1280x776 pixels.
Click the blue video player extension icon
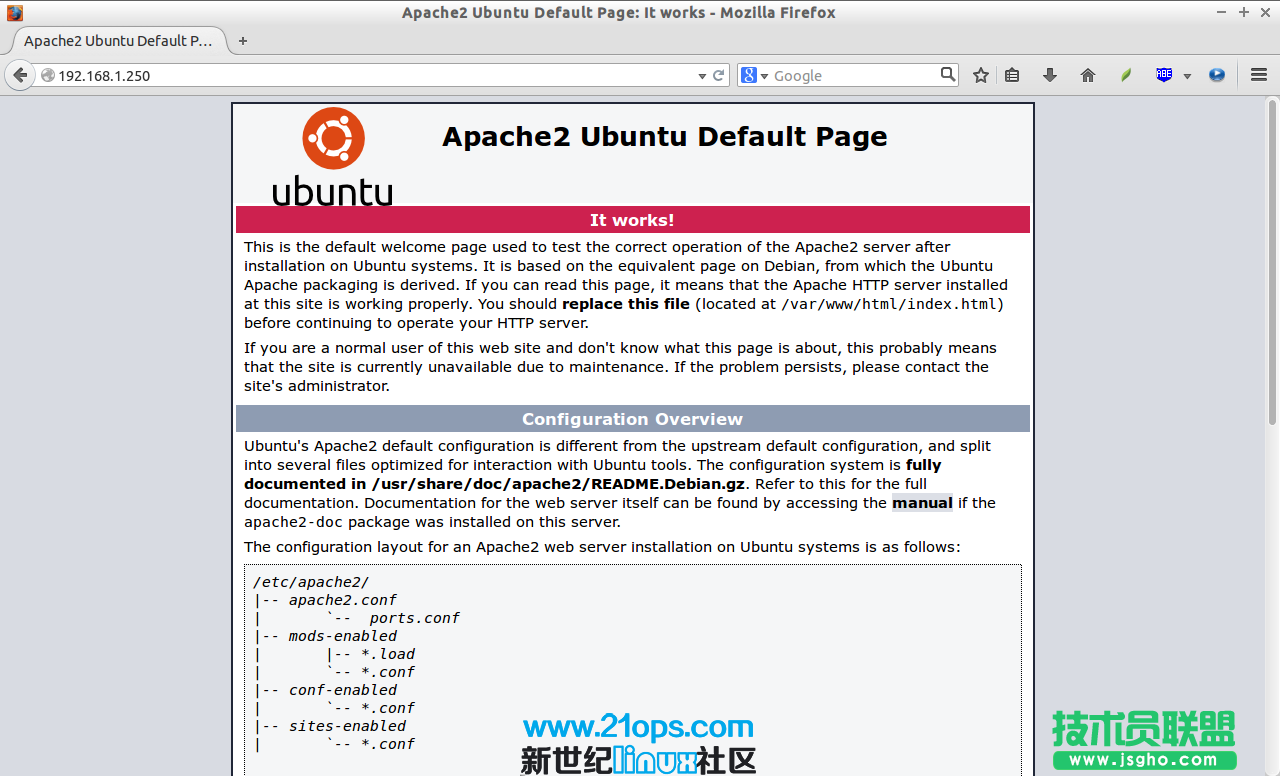pyautogui.click(x=1217, y=74)
